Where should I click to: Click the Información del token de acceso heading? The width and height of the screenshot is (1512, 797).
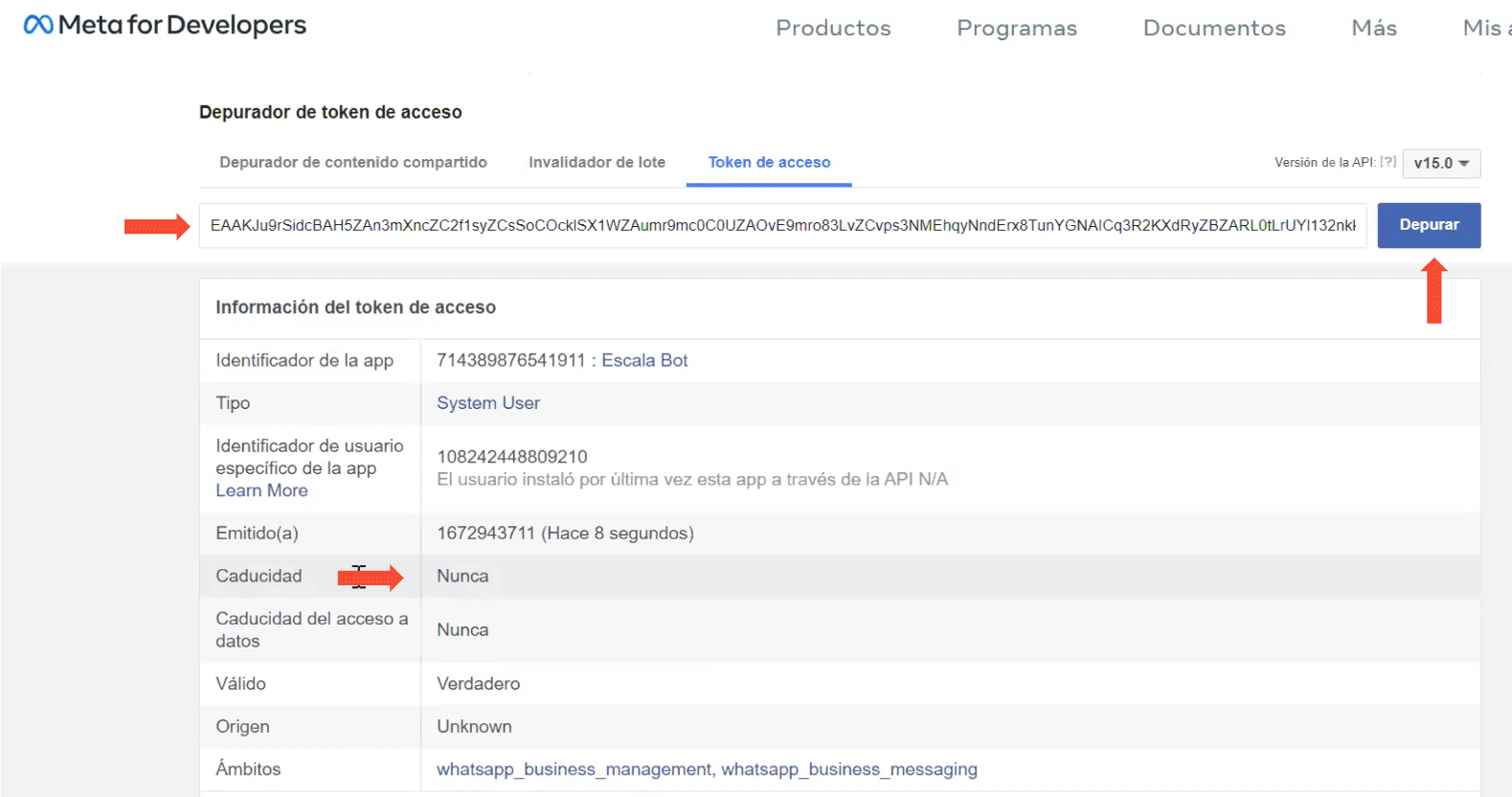click(x=355, y=307)
